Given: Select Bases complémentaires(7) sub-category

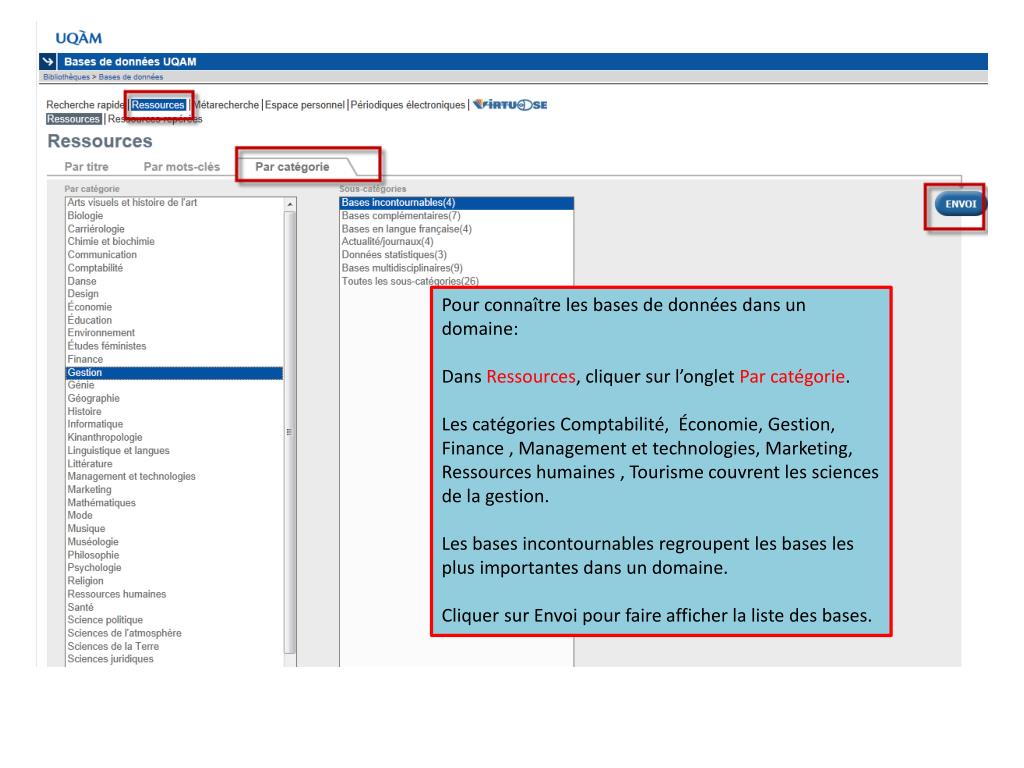Looking at the screenshot, I should pos(456,216).
